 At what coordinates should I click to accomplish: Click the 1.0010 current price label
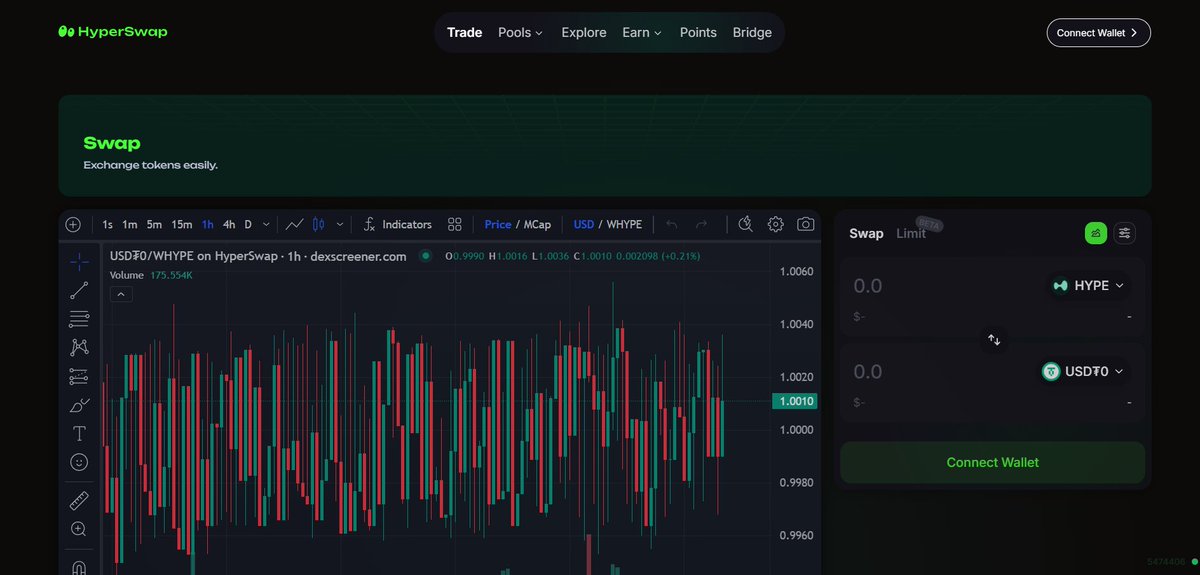click(x=795, y=401)
